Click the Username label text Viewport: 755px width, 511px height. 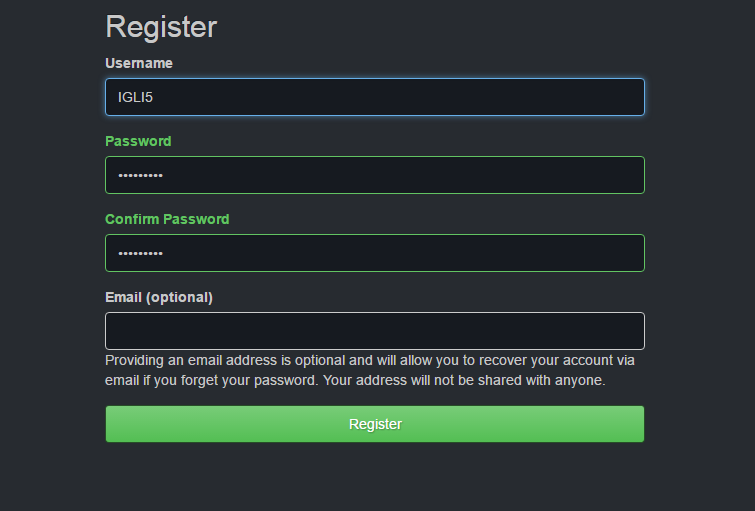click(139, 63)
